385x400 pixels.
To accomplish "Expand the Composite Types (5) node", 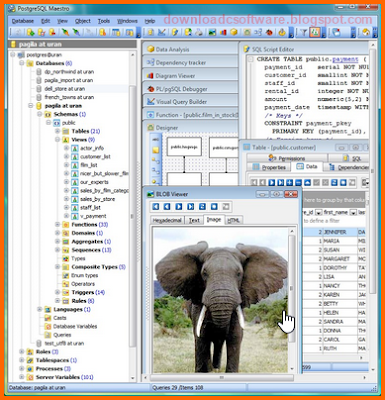I will [57, 267].
